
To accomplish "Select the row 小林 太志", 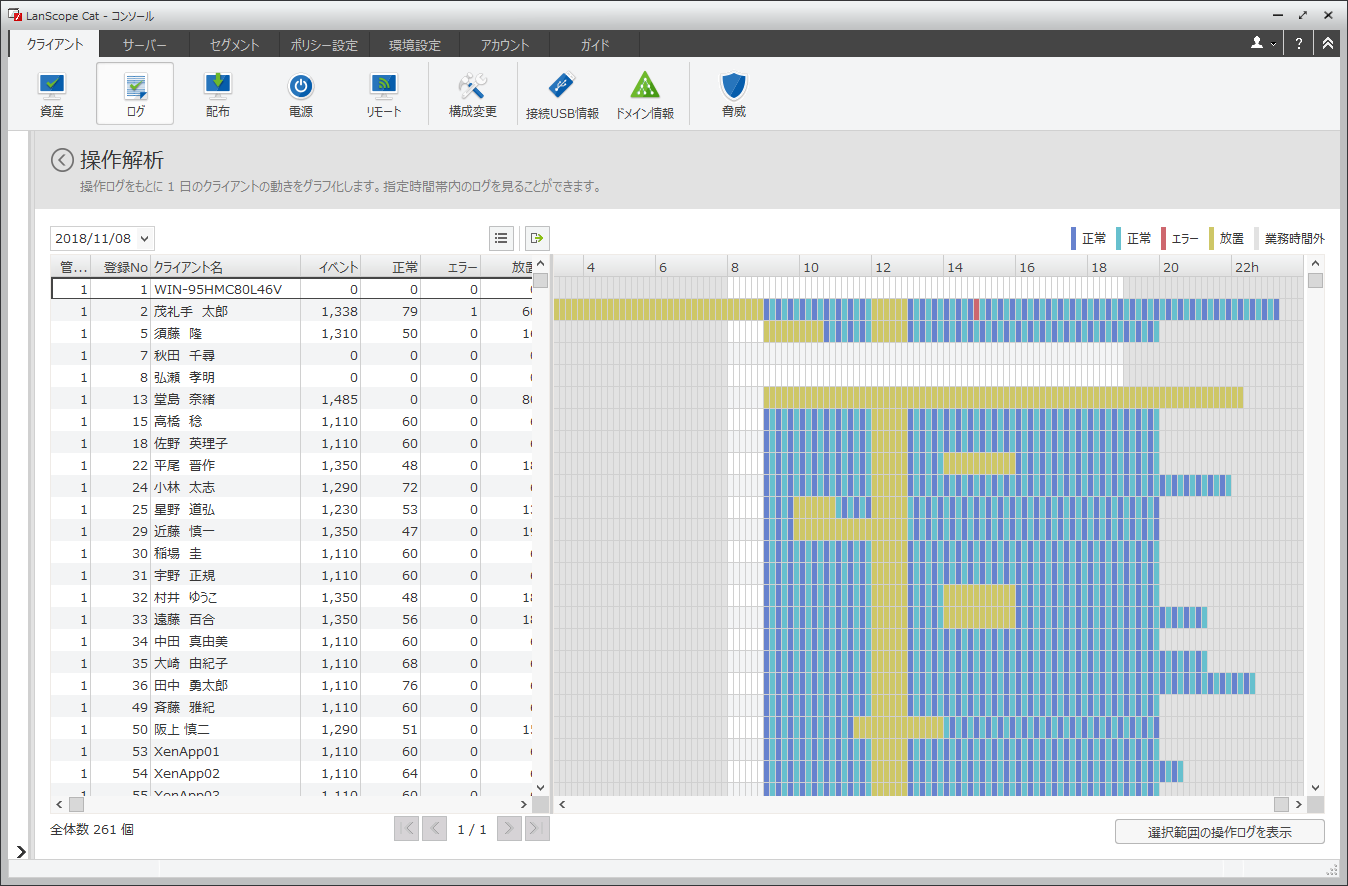I will (x=291, y=487).
